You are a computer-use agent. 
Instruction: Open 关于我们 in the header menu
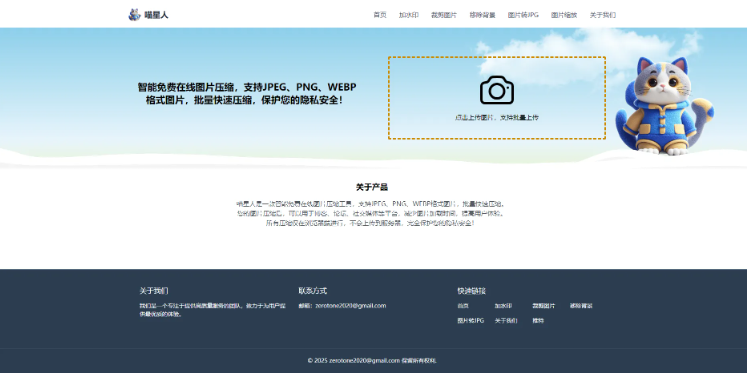point(603,15)
